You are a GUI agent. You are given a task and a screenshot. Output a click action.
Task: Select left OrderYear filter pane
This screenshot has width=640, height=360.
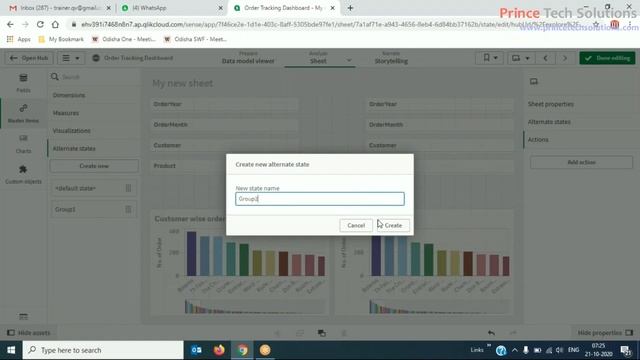[225, 104]
